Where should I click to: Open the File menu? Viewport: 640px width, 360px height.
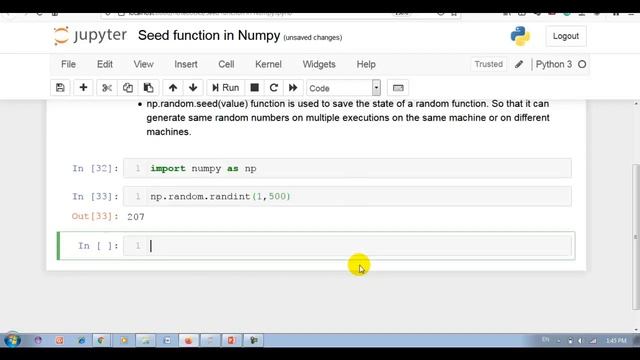68,64
